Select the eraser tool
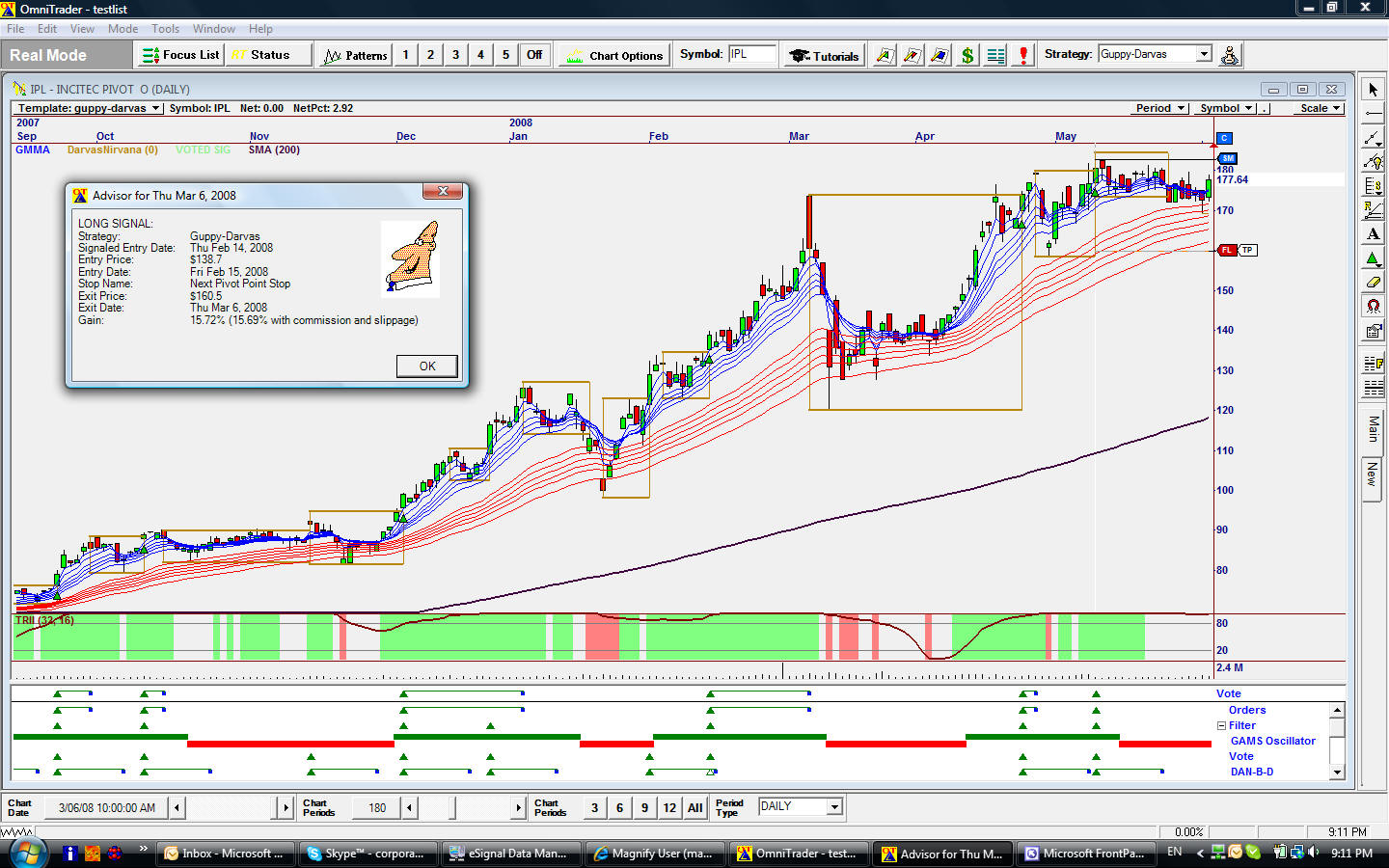This screenshot has width=1389, height=868. (1373, 283)
